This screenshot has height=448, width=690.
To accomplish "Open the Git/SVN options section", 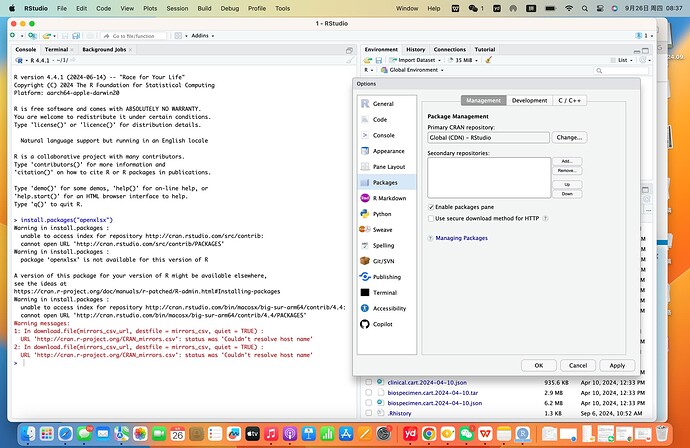I will [383, 261].
